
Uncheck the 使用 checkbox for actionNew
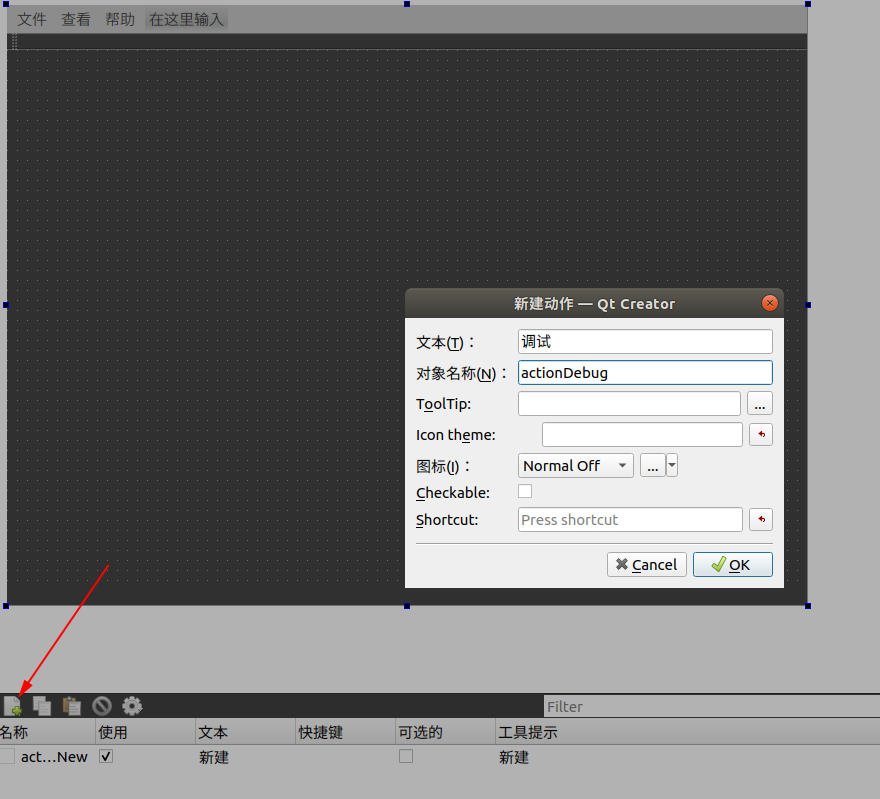105,756
